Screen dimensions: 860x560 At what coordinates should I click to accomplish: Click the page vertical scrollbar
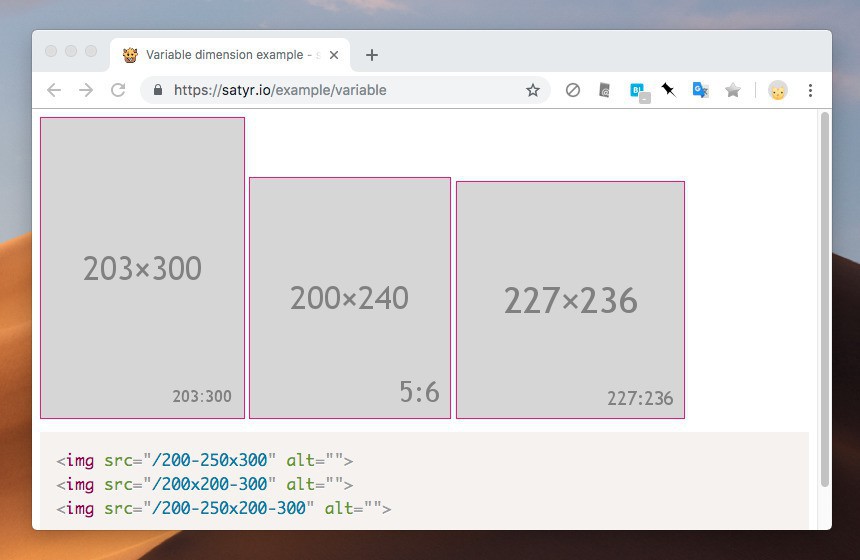coord(824,299)
